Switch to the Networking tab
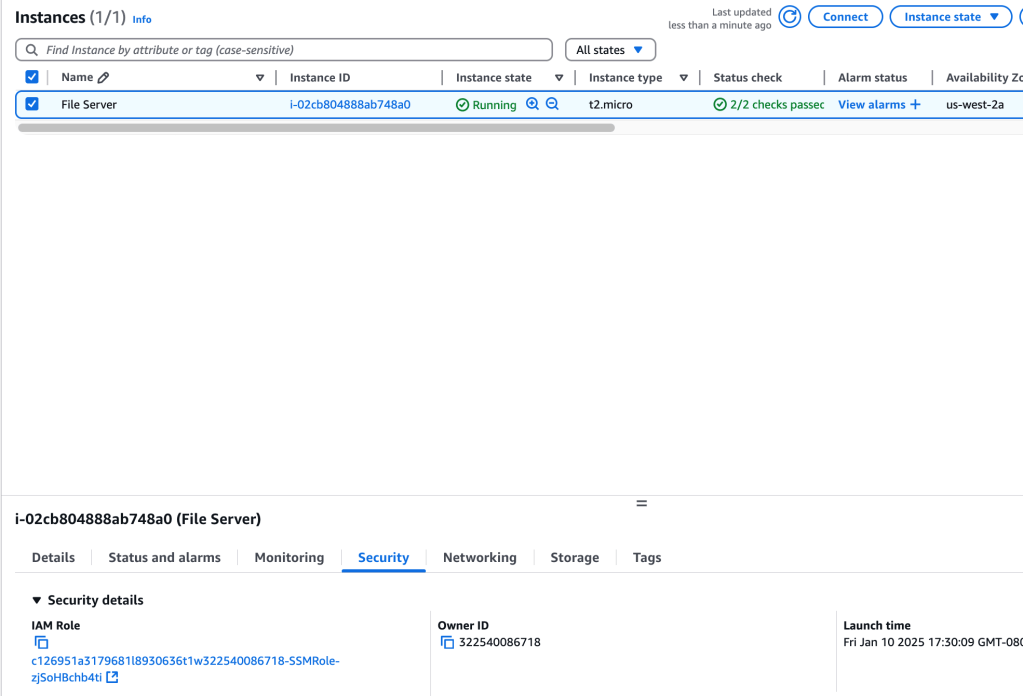Screen dimensions: 1023x696 pos(479,558)
